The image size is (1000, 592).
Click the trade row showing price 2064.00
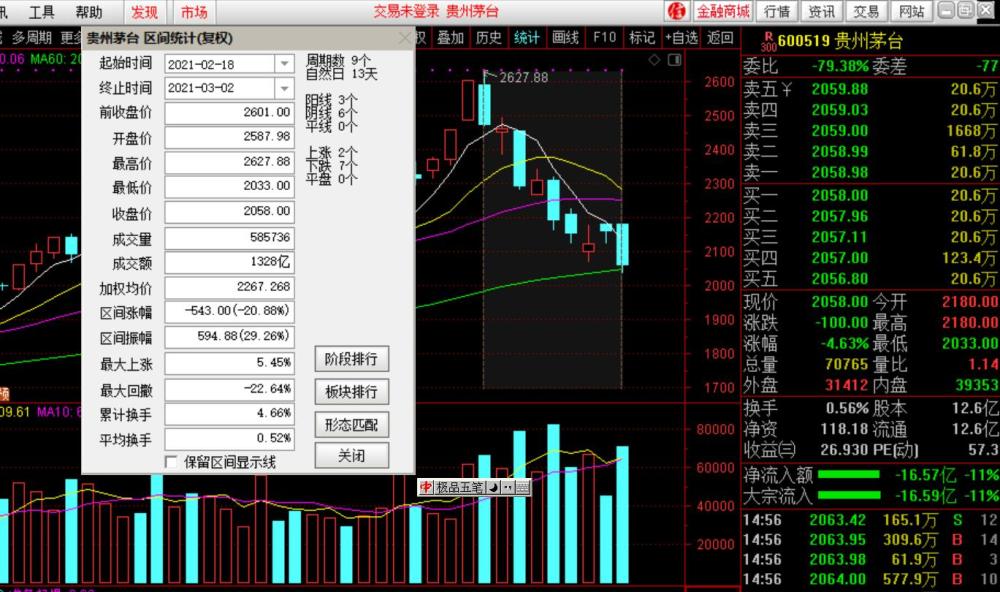(871, 579)
